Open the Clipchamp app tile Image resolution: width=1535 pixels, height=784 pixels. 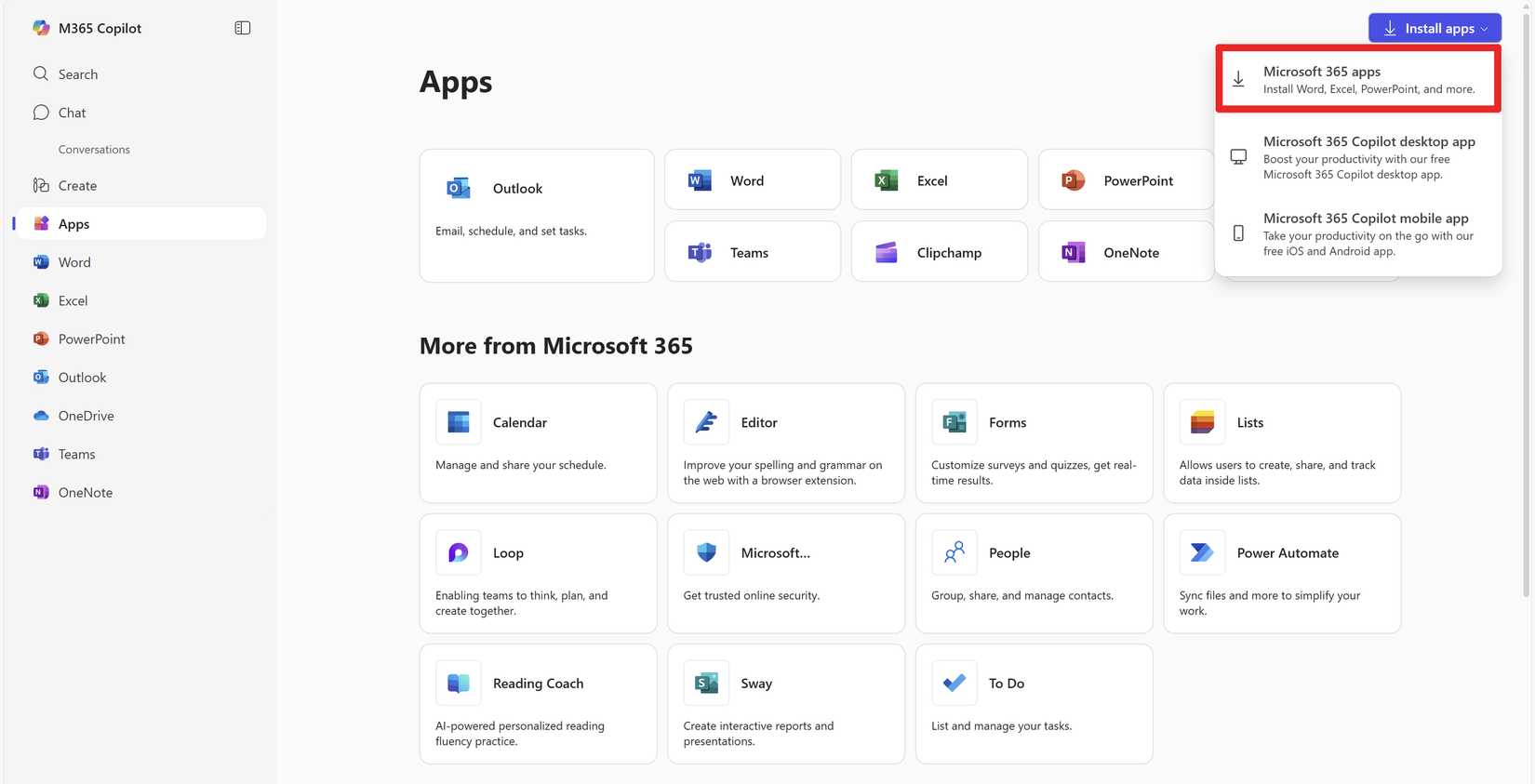coord(939,252)
